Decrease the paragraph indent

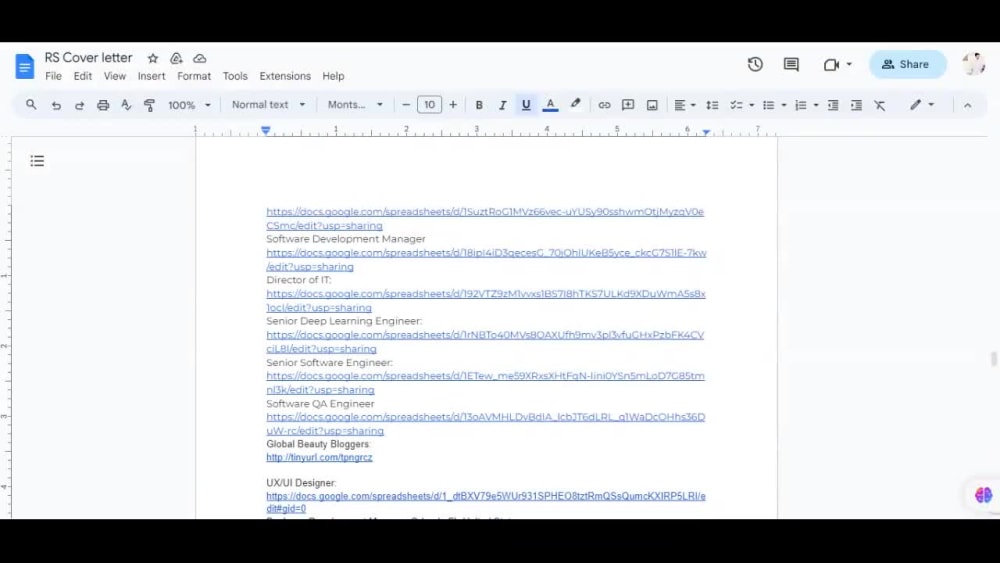[x=833, y=105]
